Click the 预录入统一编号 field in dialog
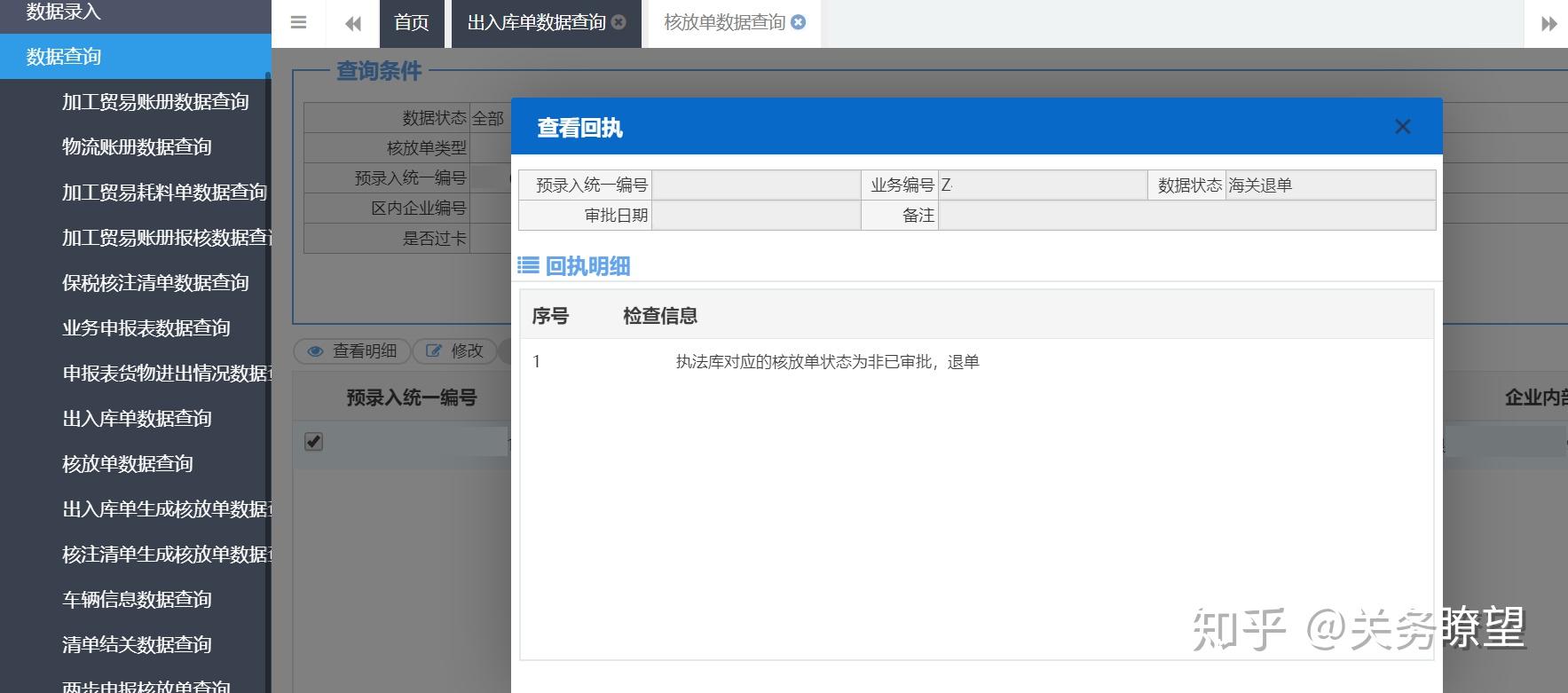This screenshot has width=1568, height=693. click(756, 185)
